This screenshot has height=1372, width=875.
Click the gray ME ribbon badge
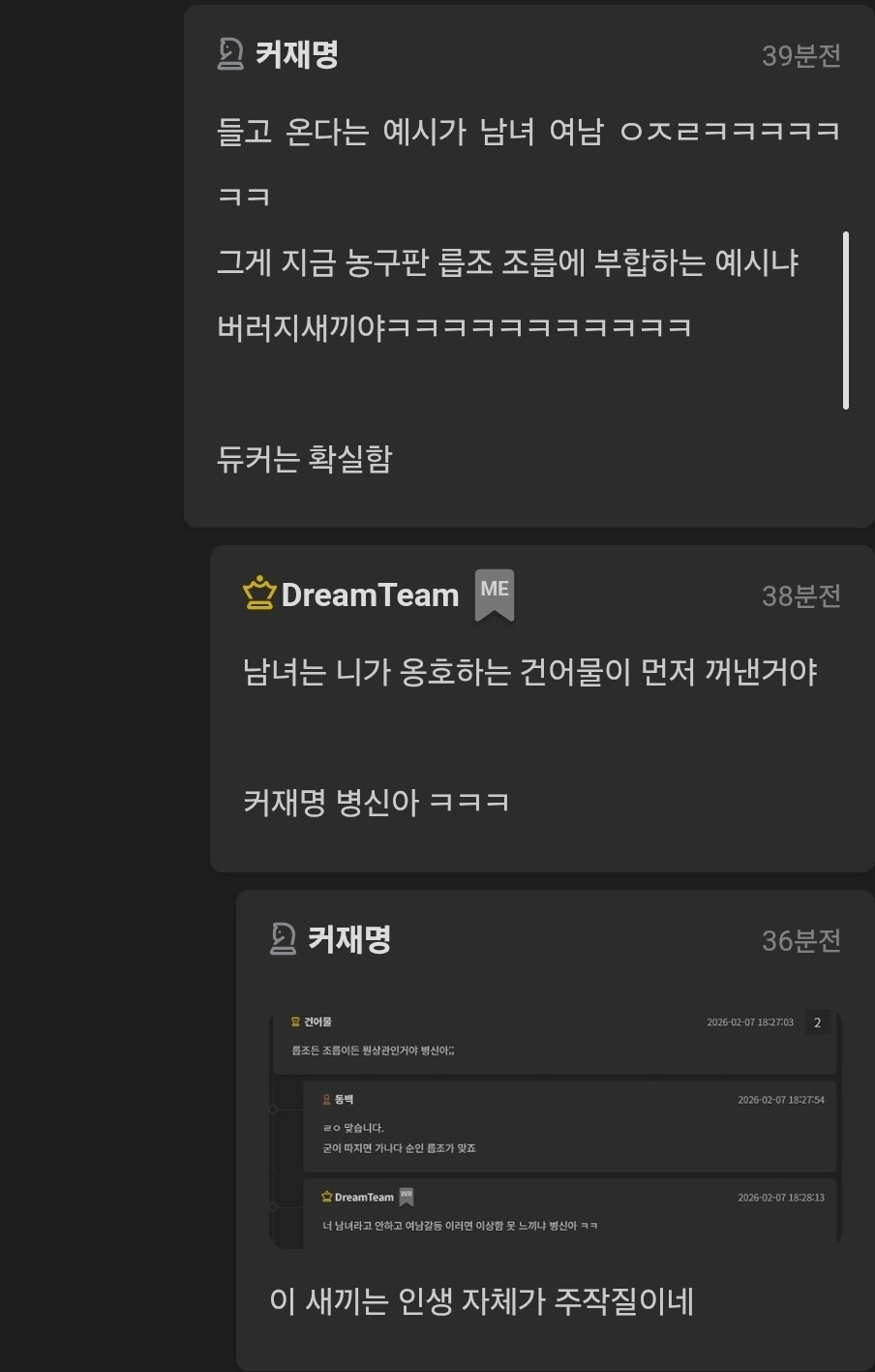[x=495, y=595]
